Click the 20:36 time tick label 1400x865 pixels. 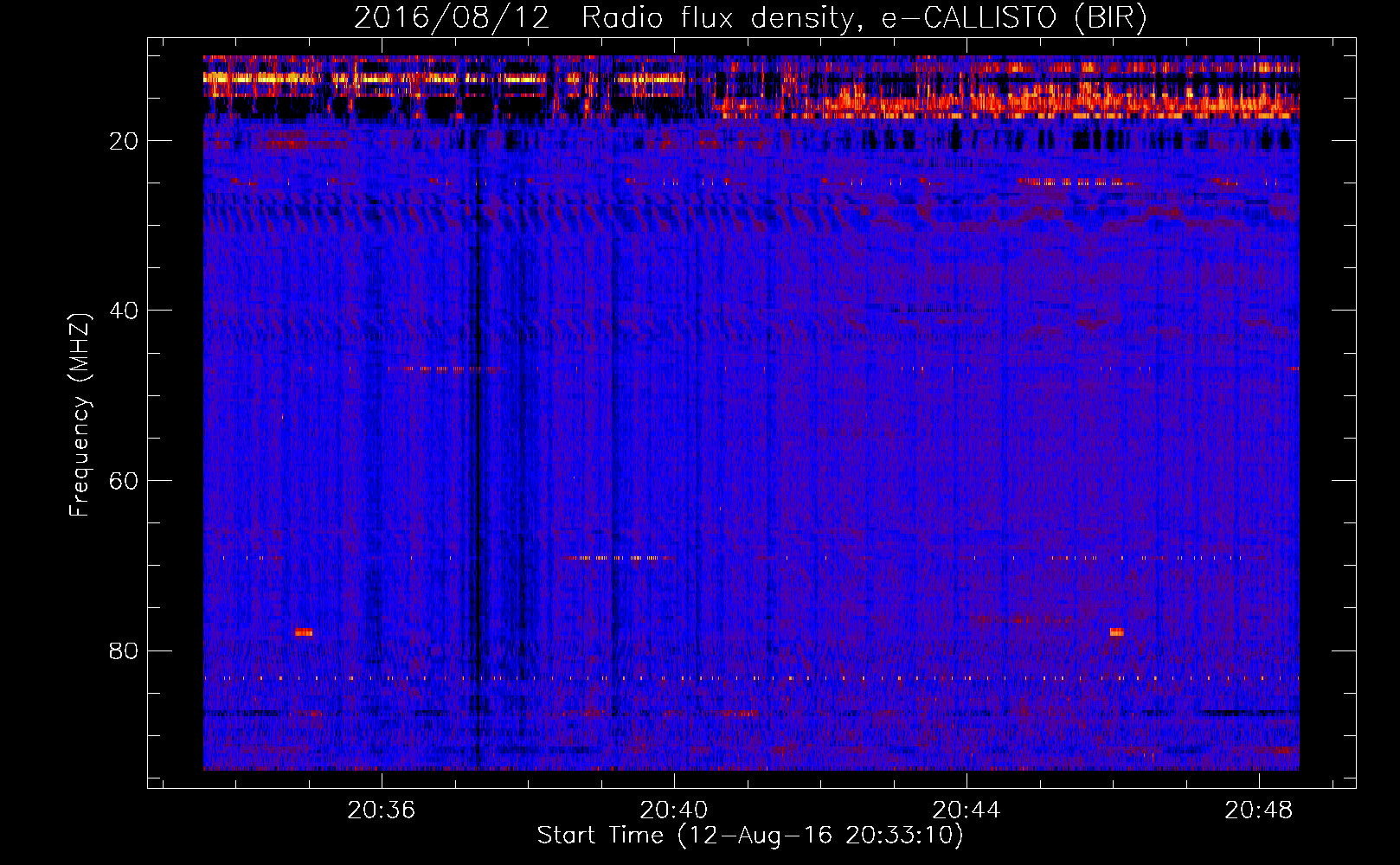click(x=382, y=811)
